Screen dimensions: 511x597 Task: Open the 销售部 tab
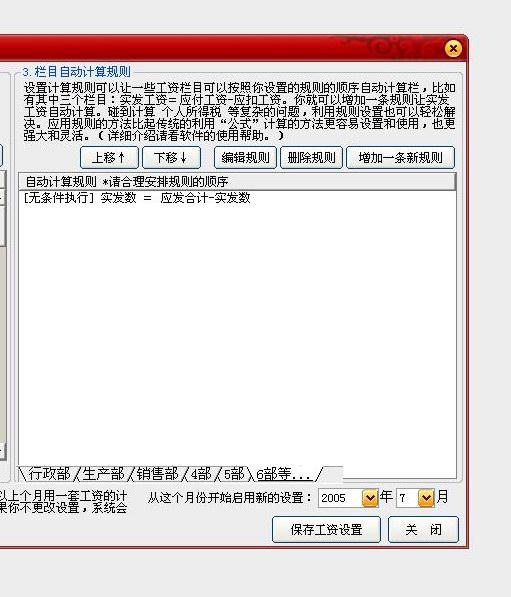[157, 474]
